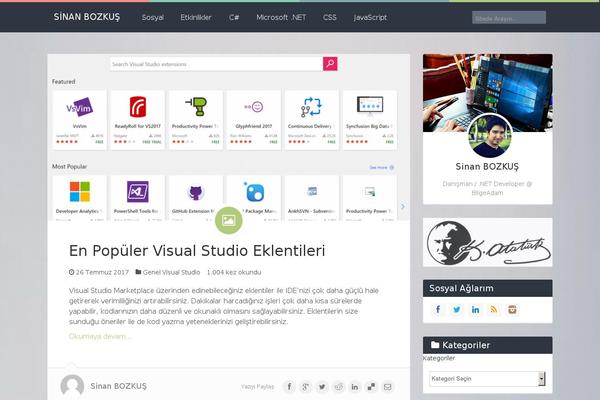Click the Sinan BOZKUŞ sidebar profile name
This screenshot has height=400, width=600.
[487, 167]
